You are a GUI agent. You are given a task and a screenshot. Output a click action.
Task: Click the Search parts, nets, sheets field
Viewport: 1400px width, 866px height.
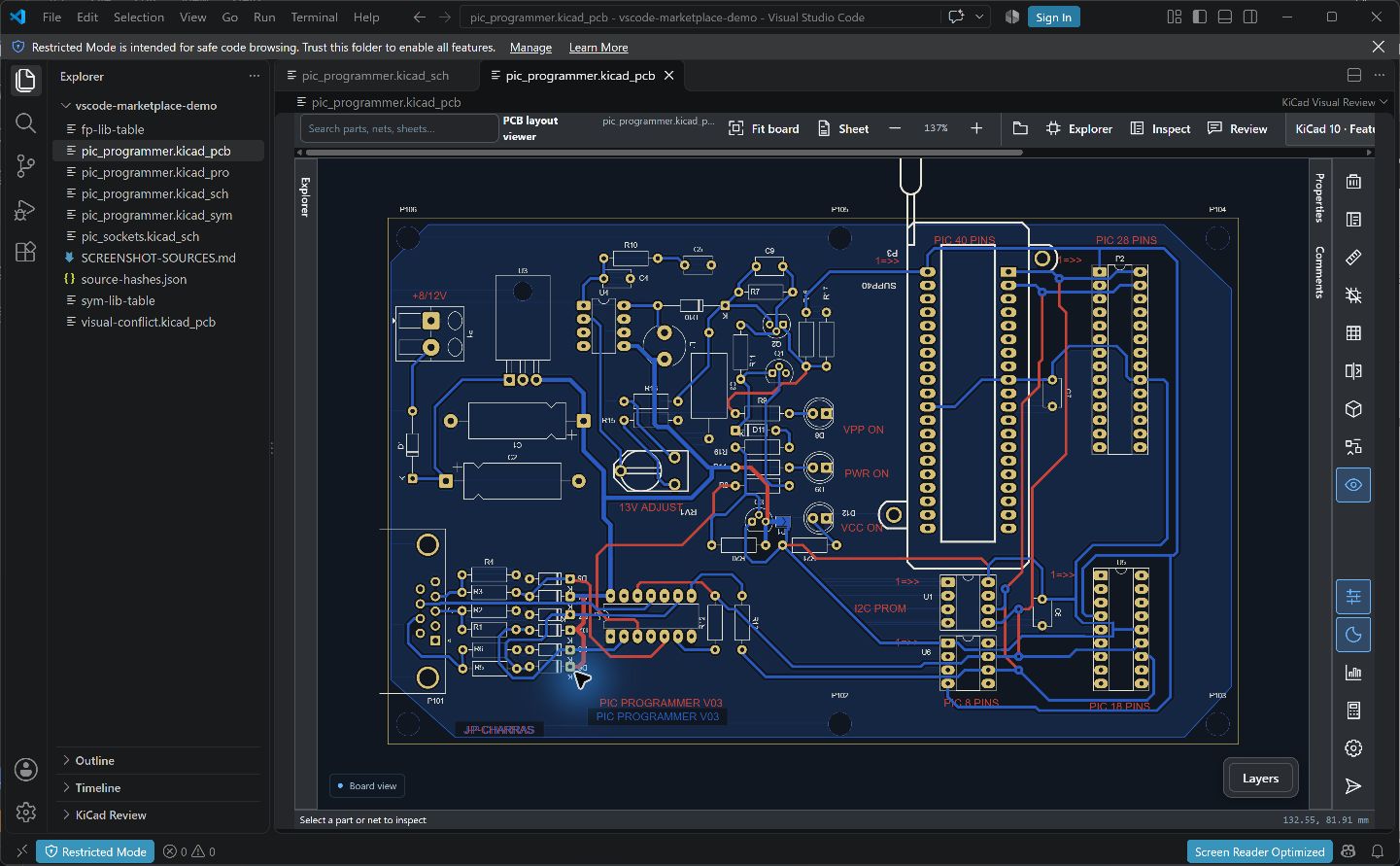pyautogui.click(x=398, y=128)
